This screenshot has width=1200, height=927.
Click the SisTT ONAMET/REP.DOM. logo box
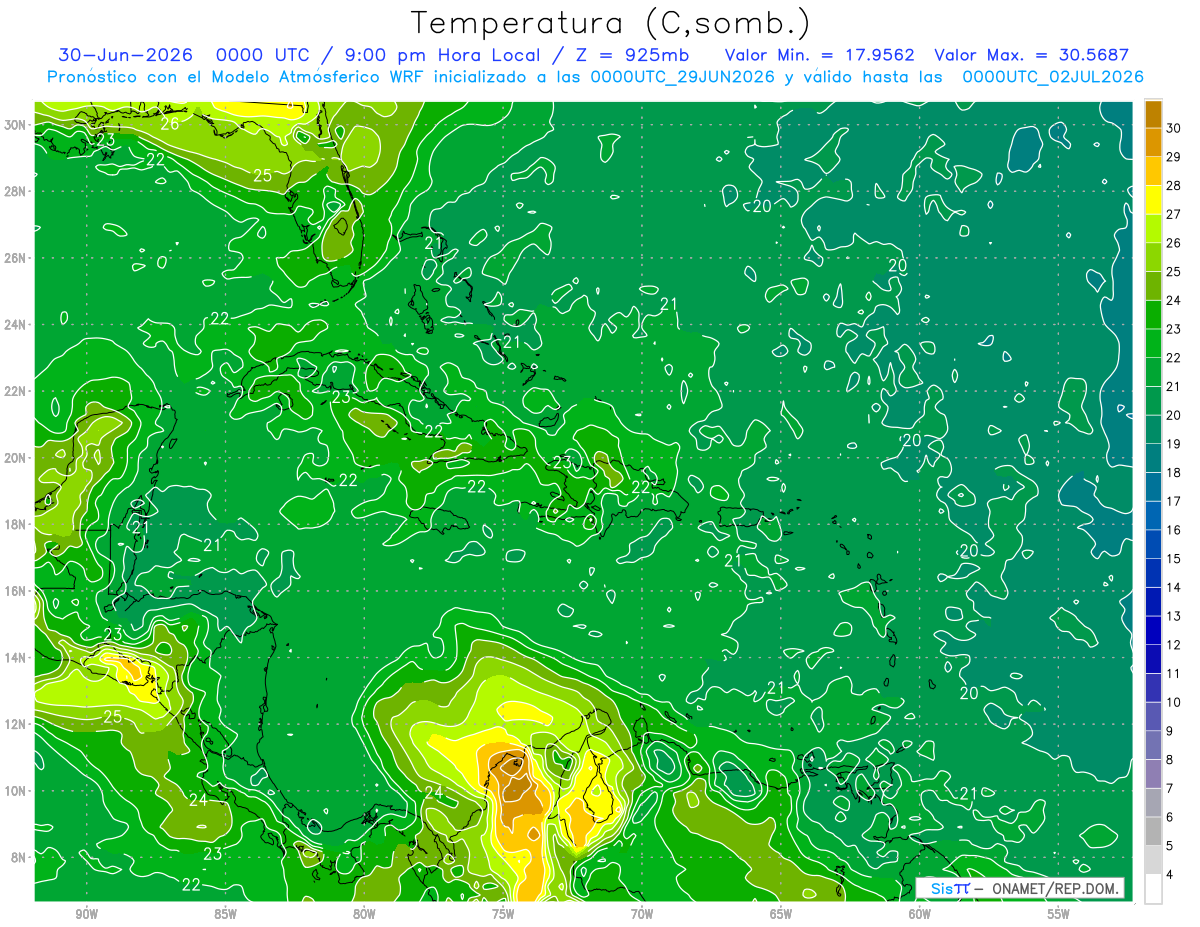point(1020,888)
